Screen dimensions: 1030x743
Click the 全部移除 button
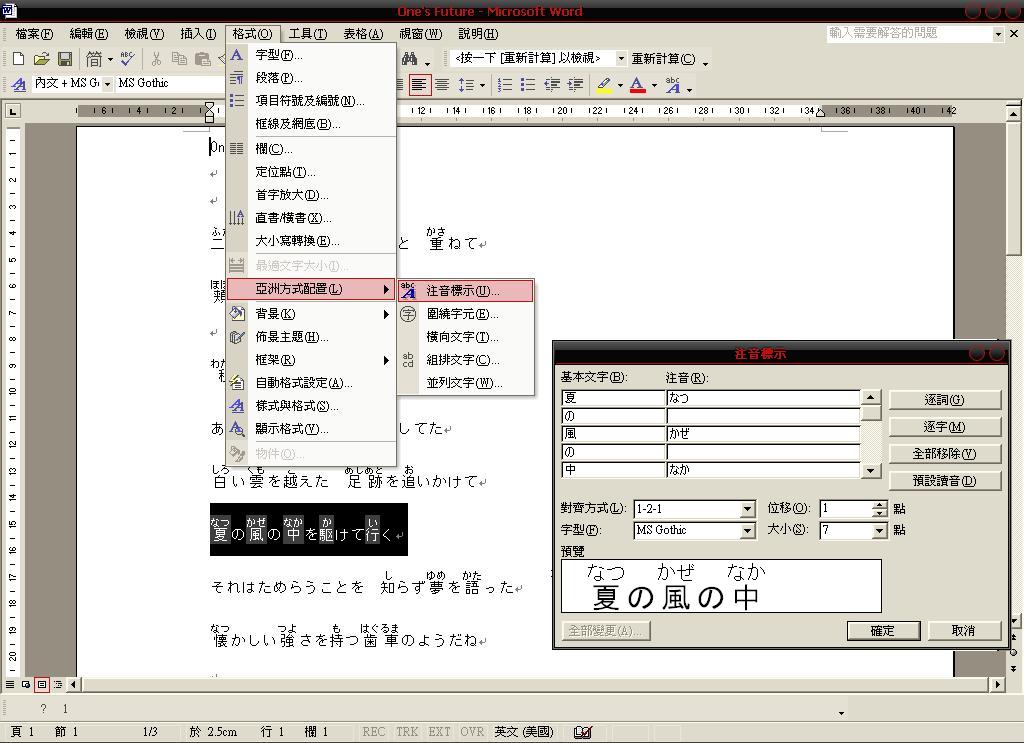tap(945, 454)
